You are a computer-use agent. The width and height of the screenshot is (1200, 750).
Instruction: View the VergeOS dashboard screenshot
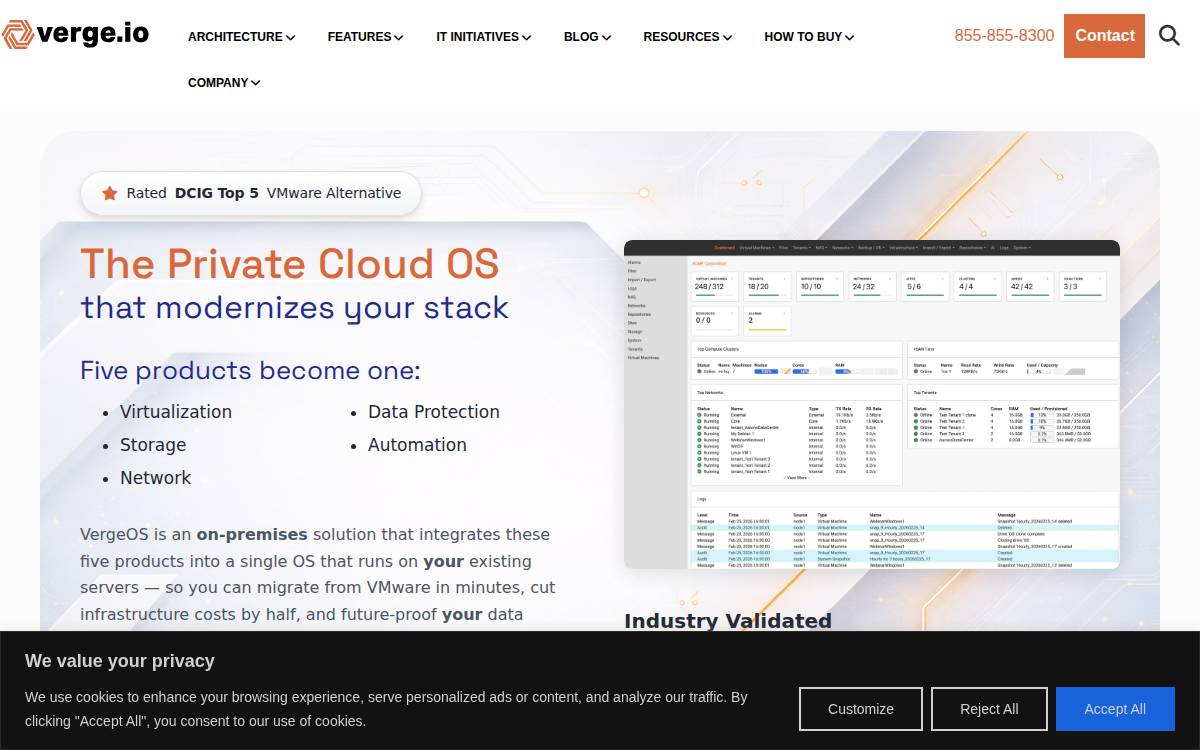click(872, 404)
